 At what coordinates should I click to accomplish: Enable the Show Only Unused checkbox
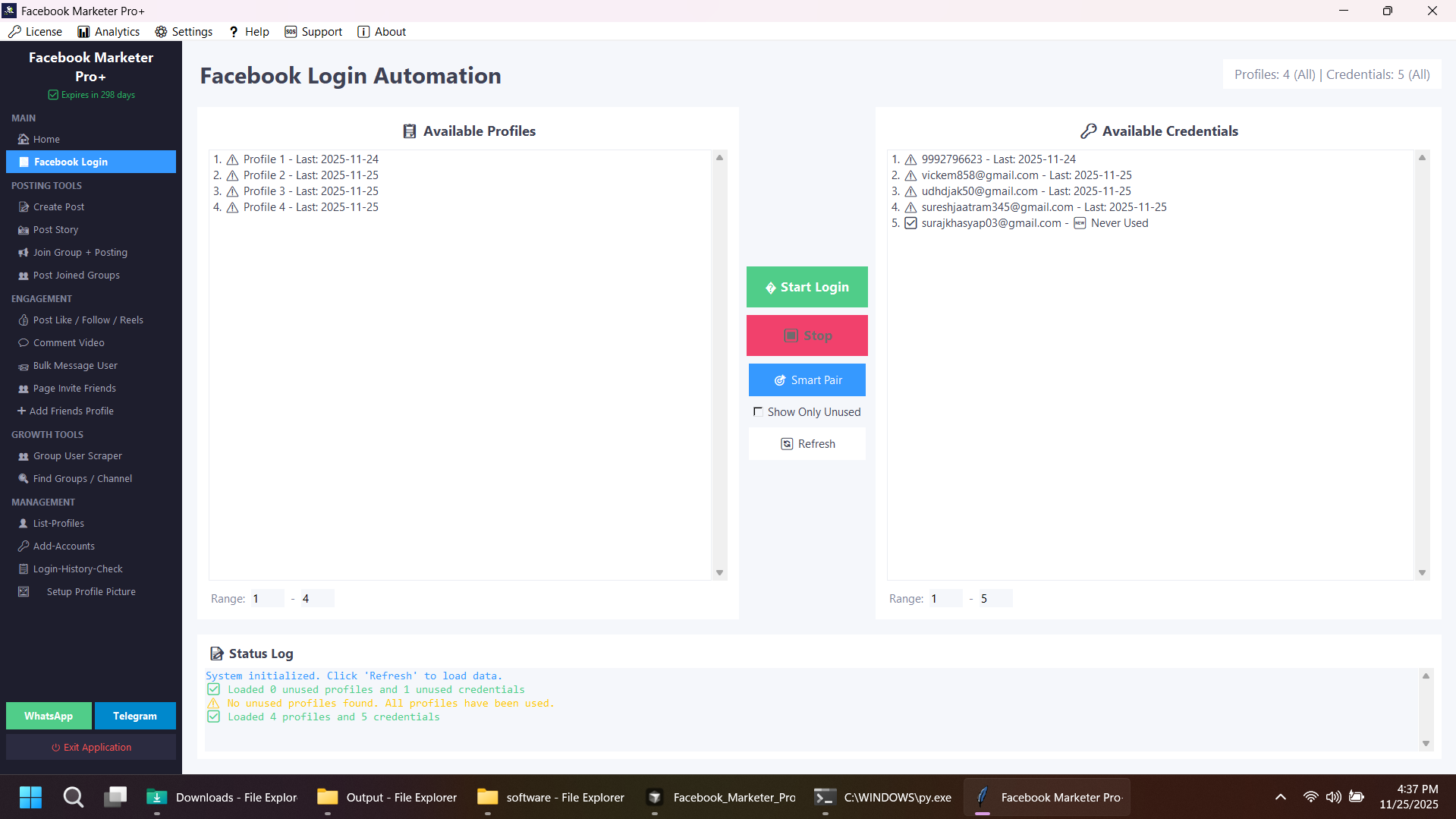pos(758,412)
